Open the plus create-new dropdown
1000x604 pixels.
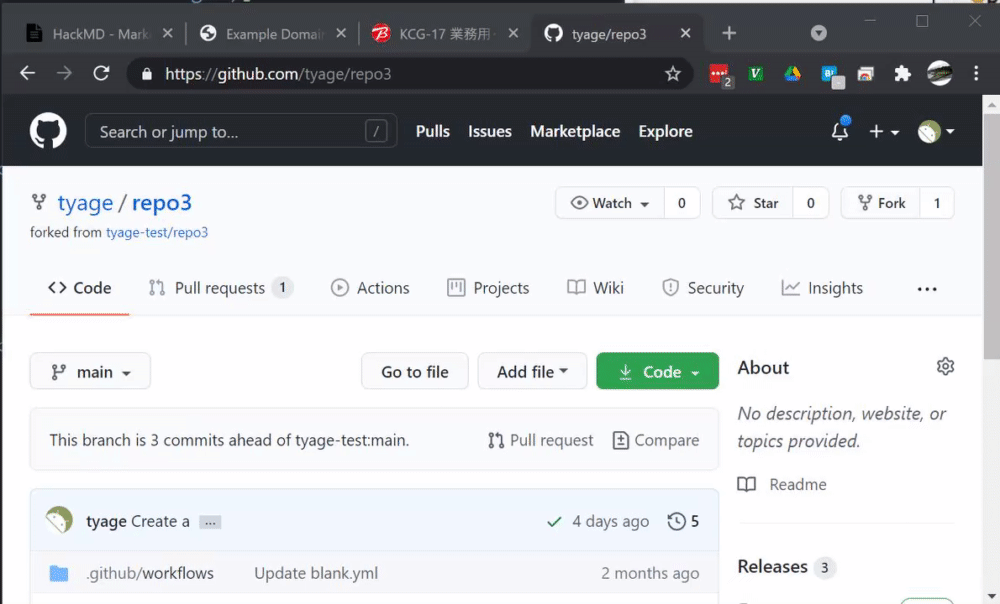[884, 131]
